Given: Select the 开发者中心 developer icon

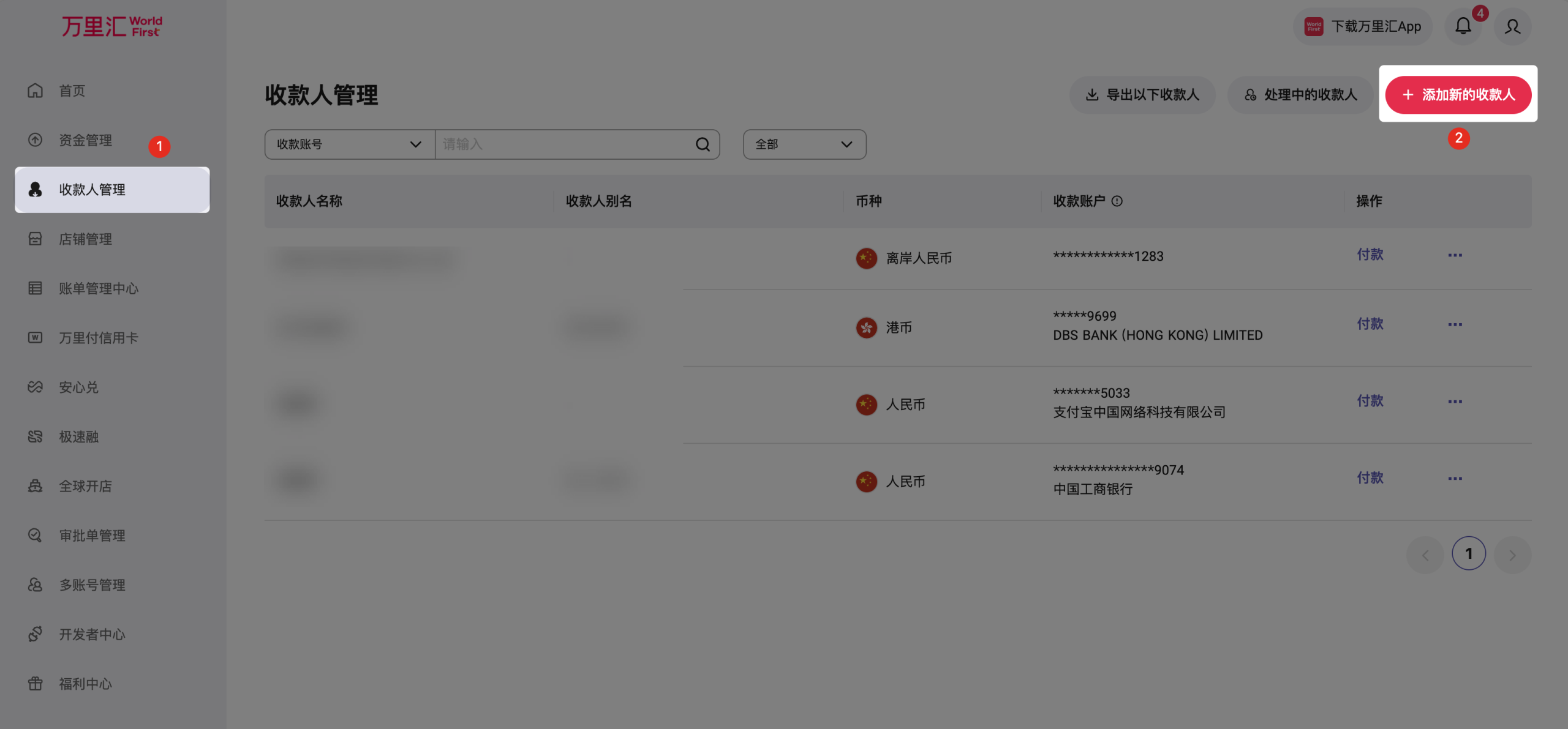Looking at the screenshot, I should 35,634.
